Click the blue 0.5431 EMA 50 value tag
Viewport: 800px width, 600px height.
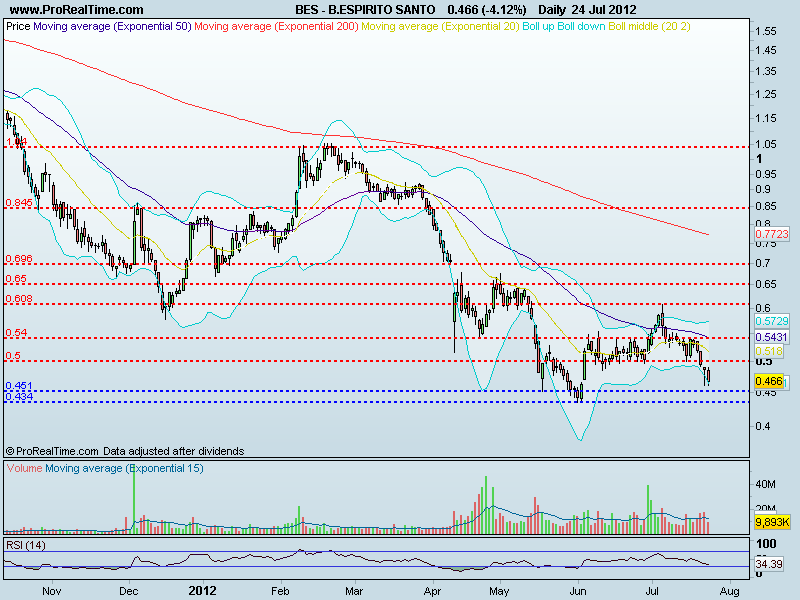(x=771, y=337)
